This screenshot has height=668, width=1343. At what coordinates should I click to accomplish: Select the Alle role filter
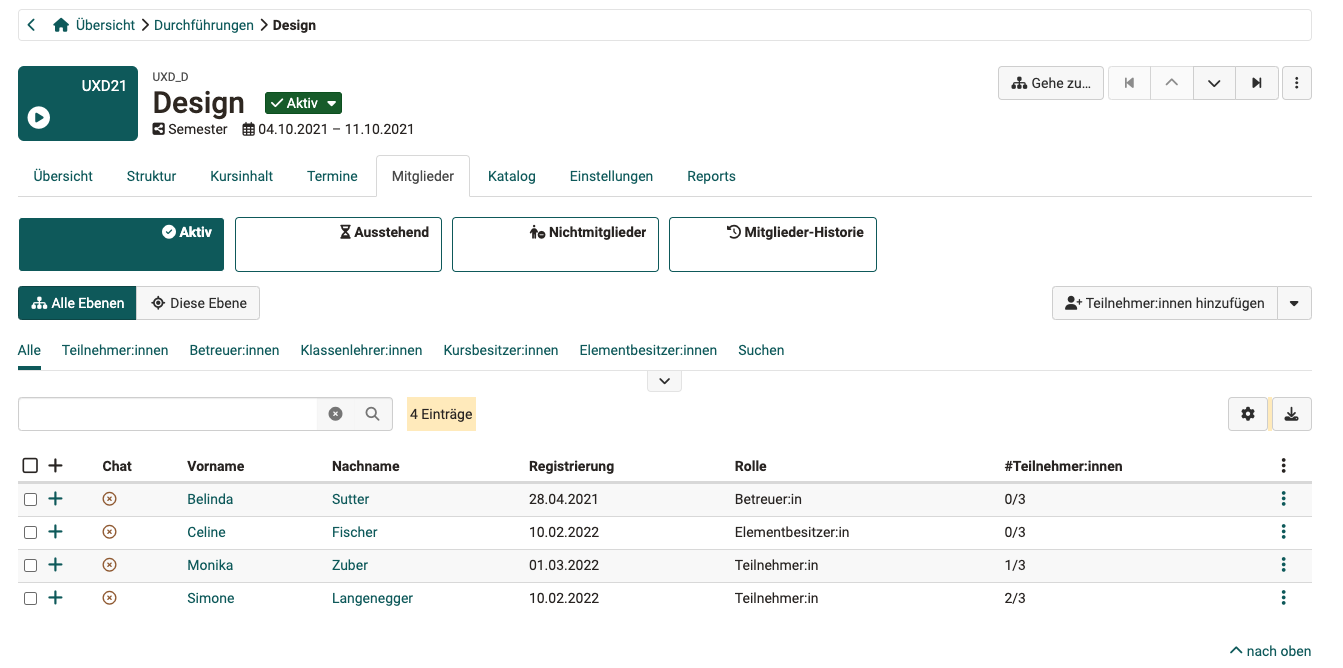[x=29, y=350]
